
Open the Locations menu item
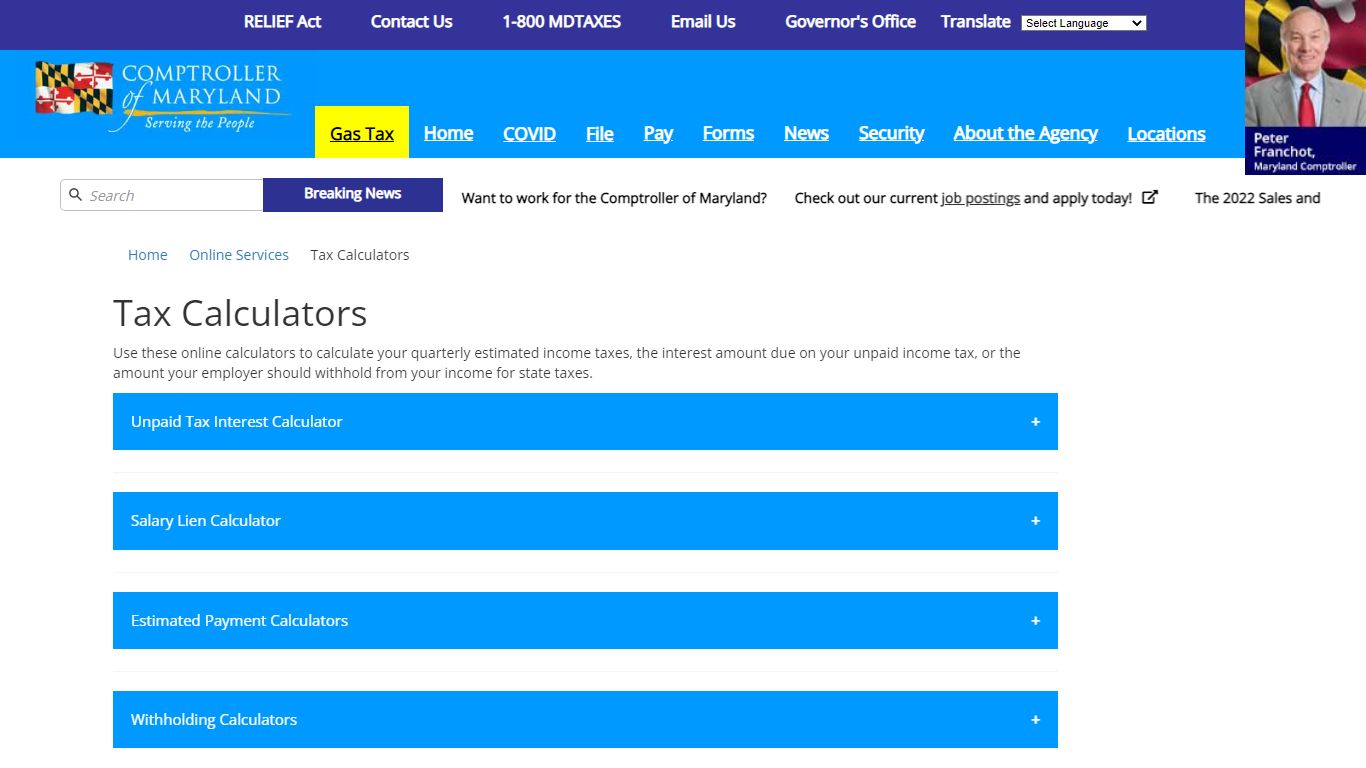(x=1166, y=133)
